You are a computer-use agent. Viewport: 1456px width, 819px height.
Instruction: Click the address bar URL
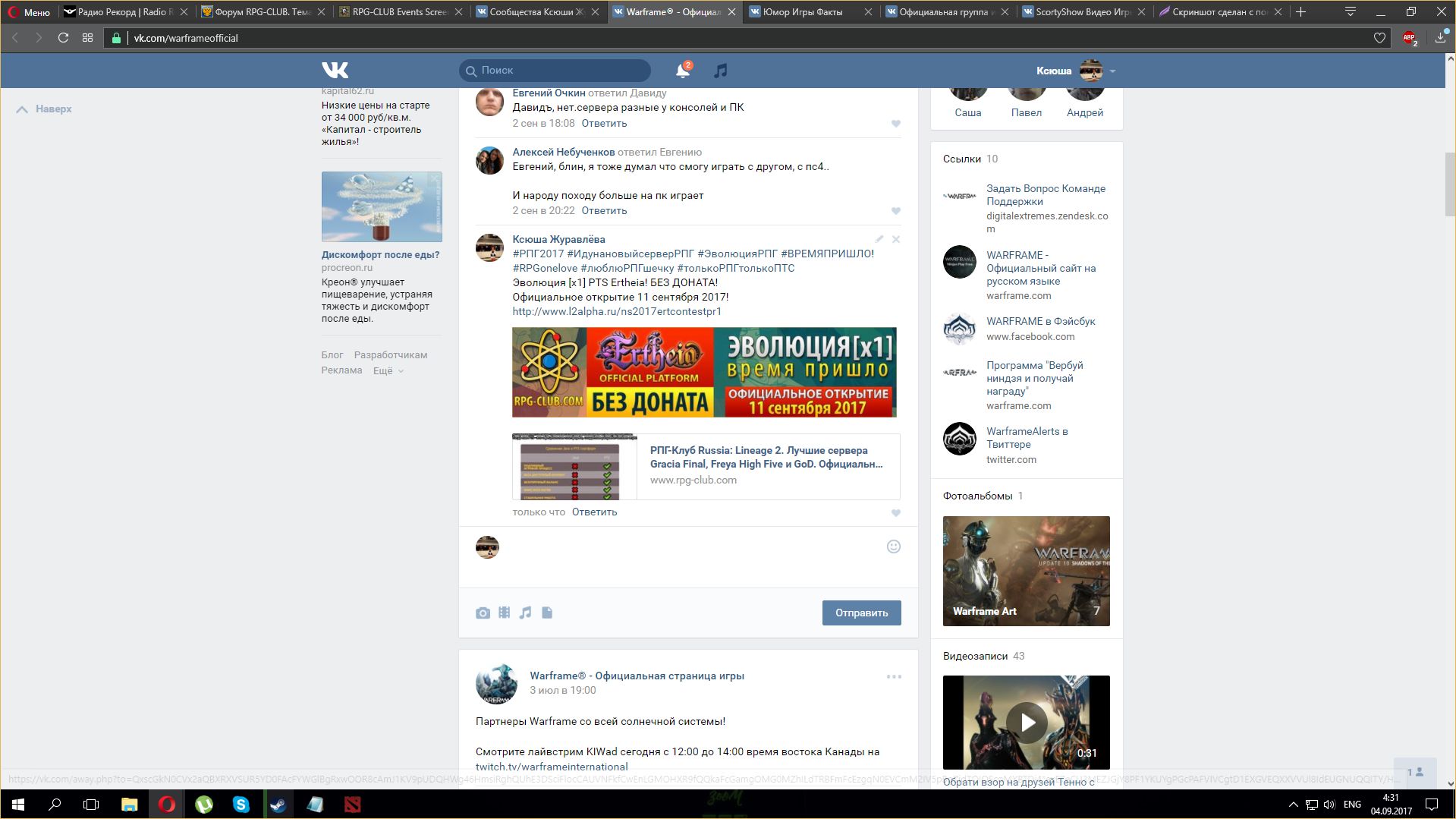[186, 38]
